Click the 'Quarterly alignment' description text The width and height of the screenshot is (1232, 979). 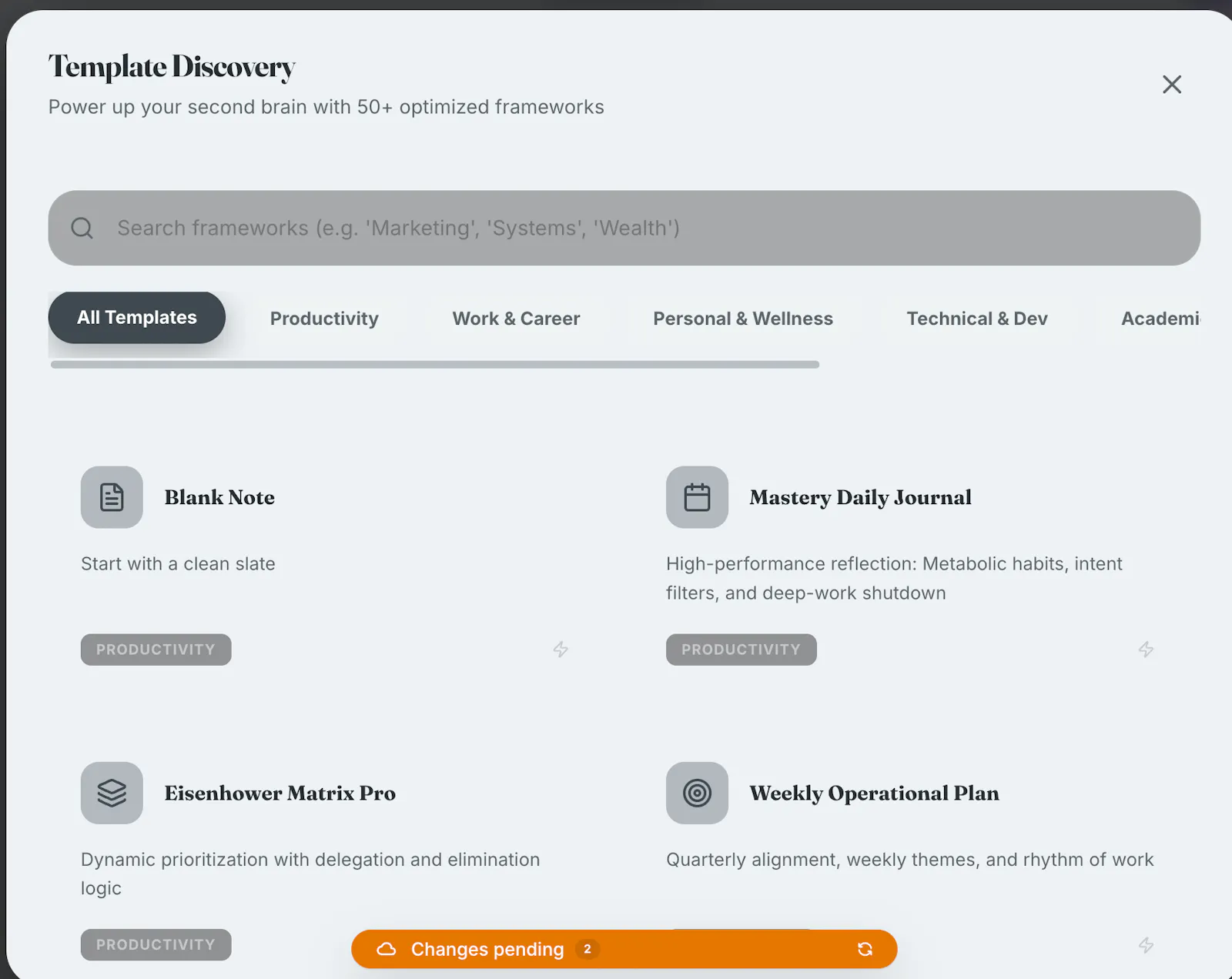click(910, 860)
